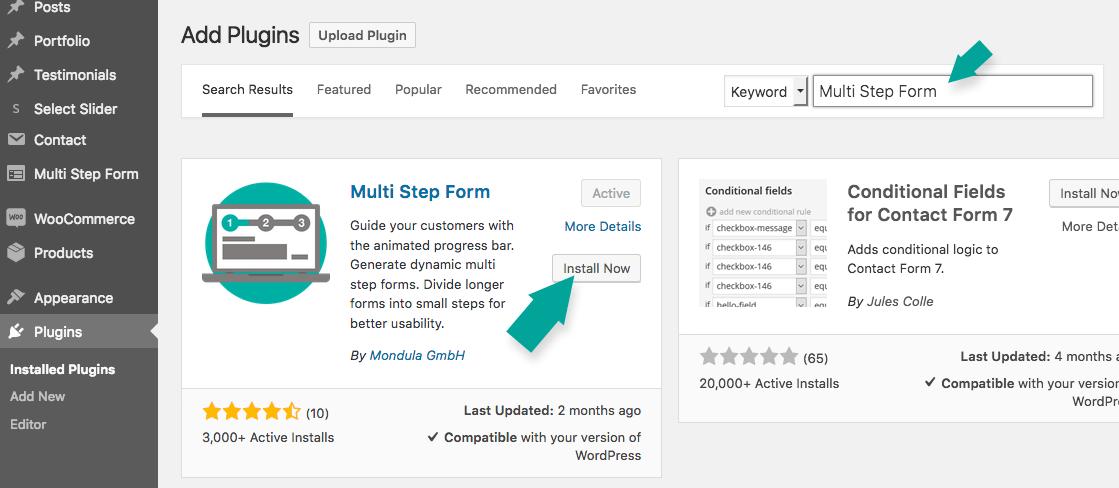
Task: Switch to the Search Results tab
Action: [x=248, y=90]
